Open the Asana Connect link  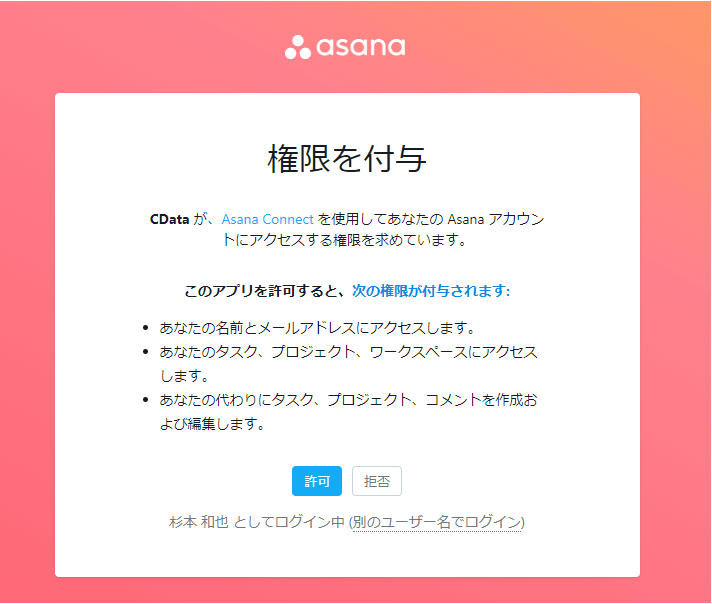click(268, 219)
